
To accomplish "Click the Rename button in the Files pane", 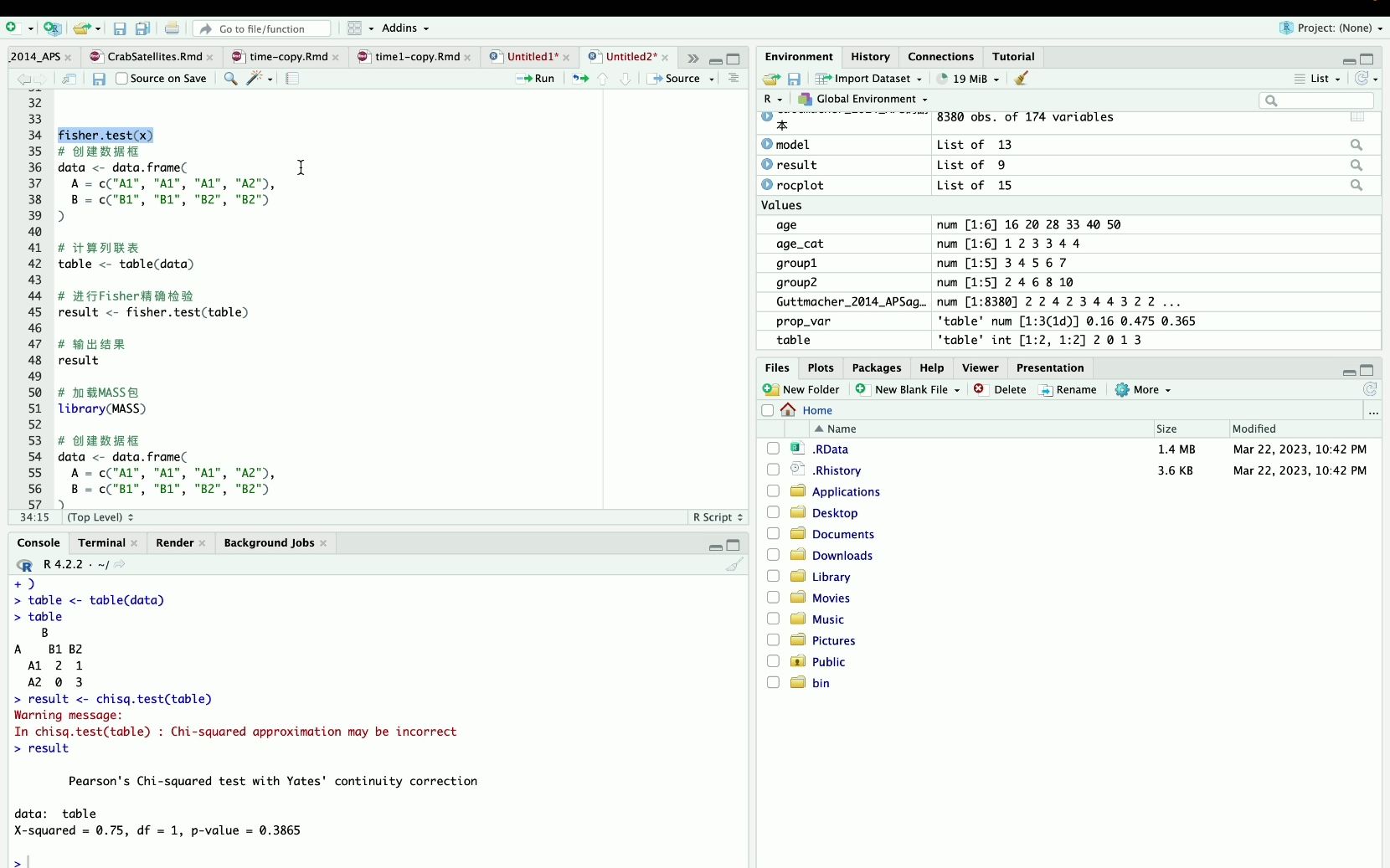I will [x=1068, y=389].
